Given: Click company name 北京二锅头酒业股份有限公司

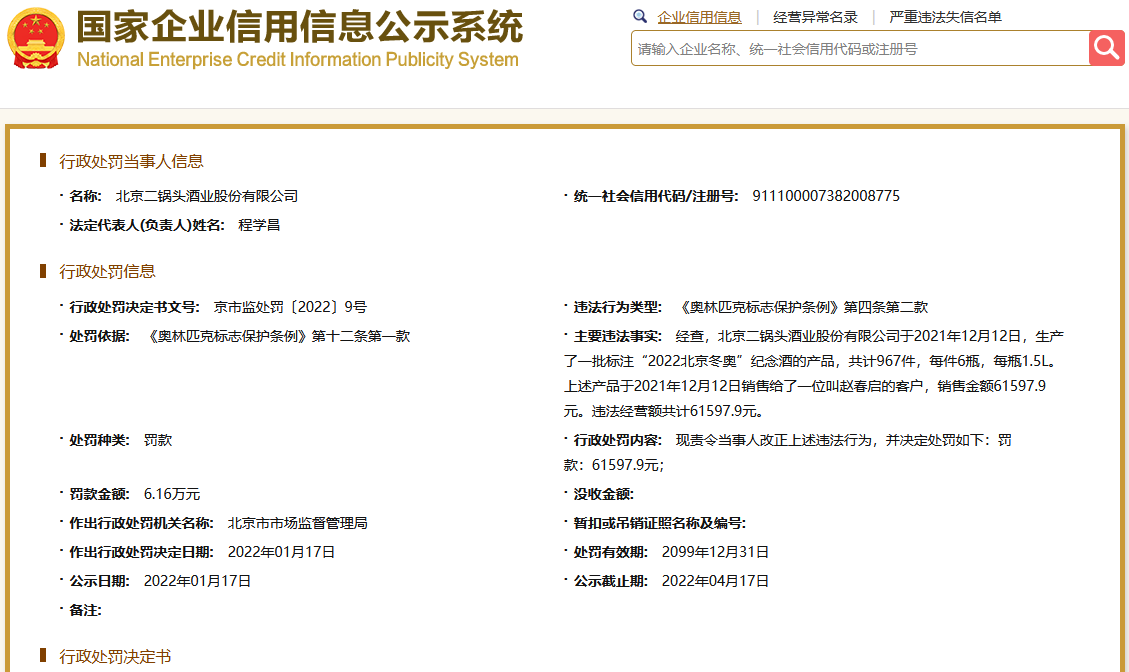Looking at the screenshot, I should click(207, 196).
